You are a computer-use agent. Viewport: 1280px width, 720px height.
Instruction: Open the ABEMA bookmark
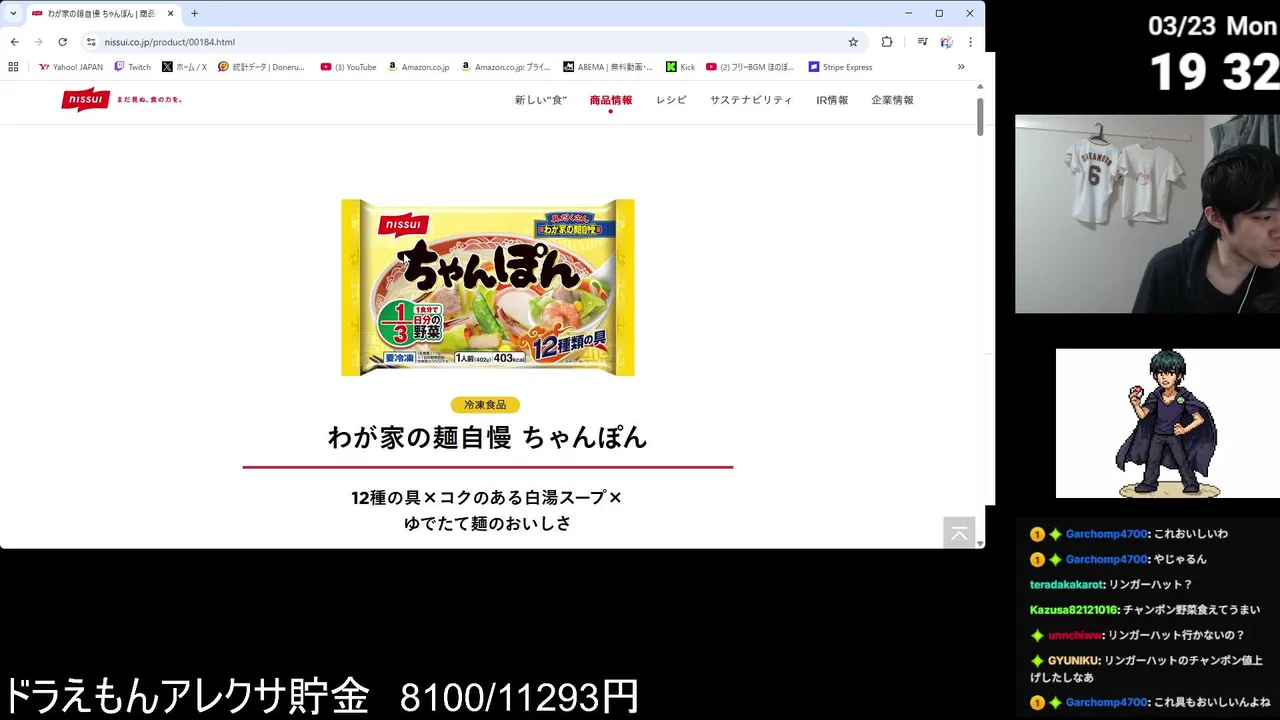pyautogui.click(x=608, y=67)
